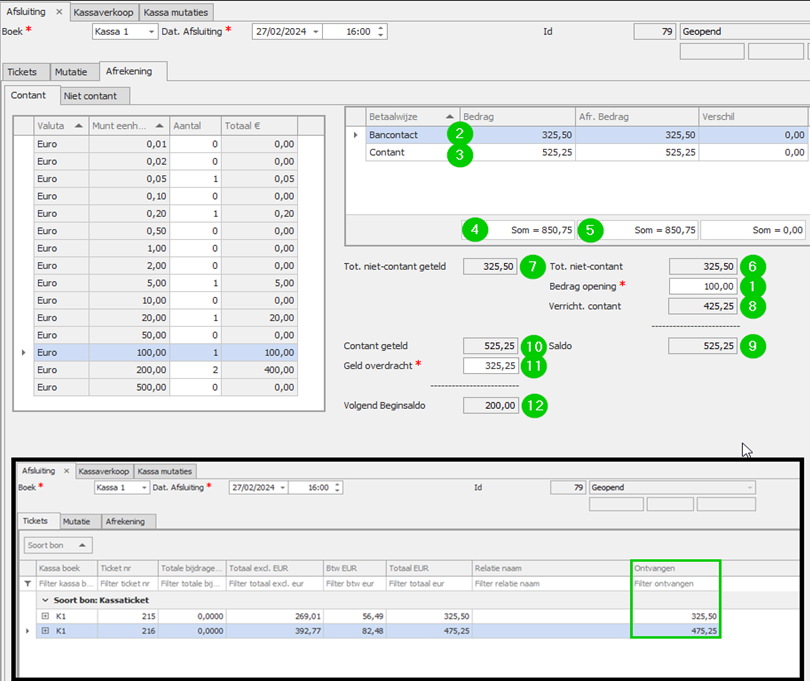Open the Kassa 1 dropdown in lower view
Screen dimensions: 810x681
point(144,487)
